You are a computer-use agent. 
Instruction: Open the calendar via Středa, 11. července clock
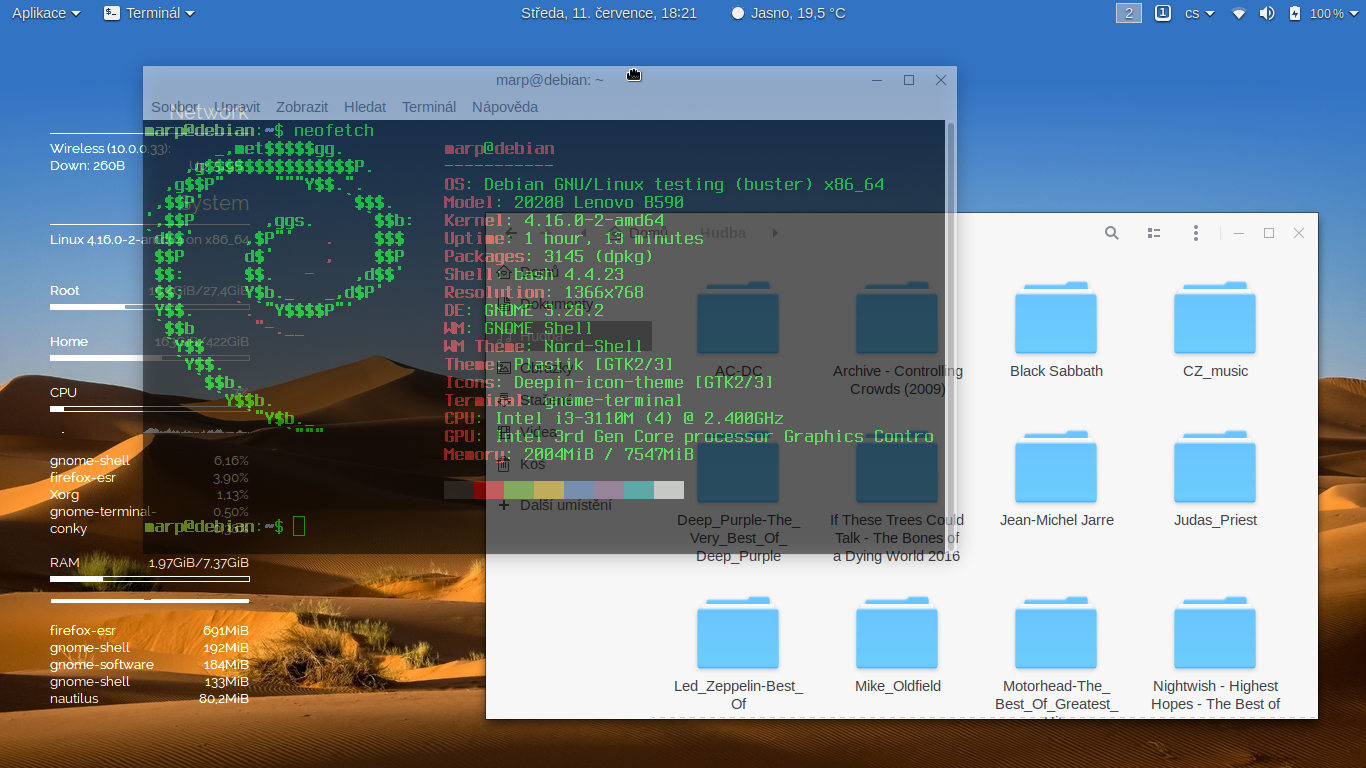pos(609,13)
